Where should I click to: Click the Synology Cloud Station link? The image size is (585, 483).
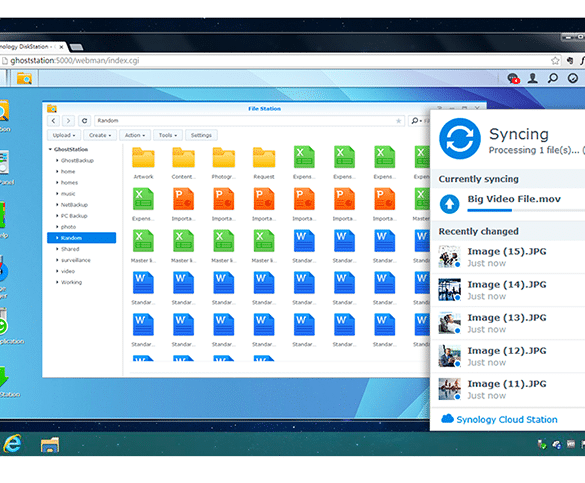pos(507,420)
